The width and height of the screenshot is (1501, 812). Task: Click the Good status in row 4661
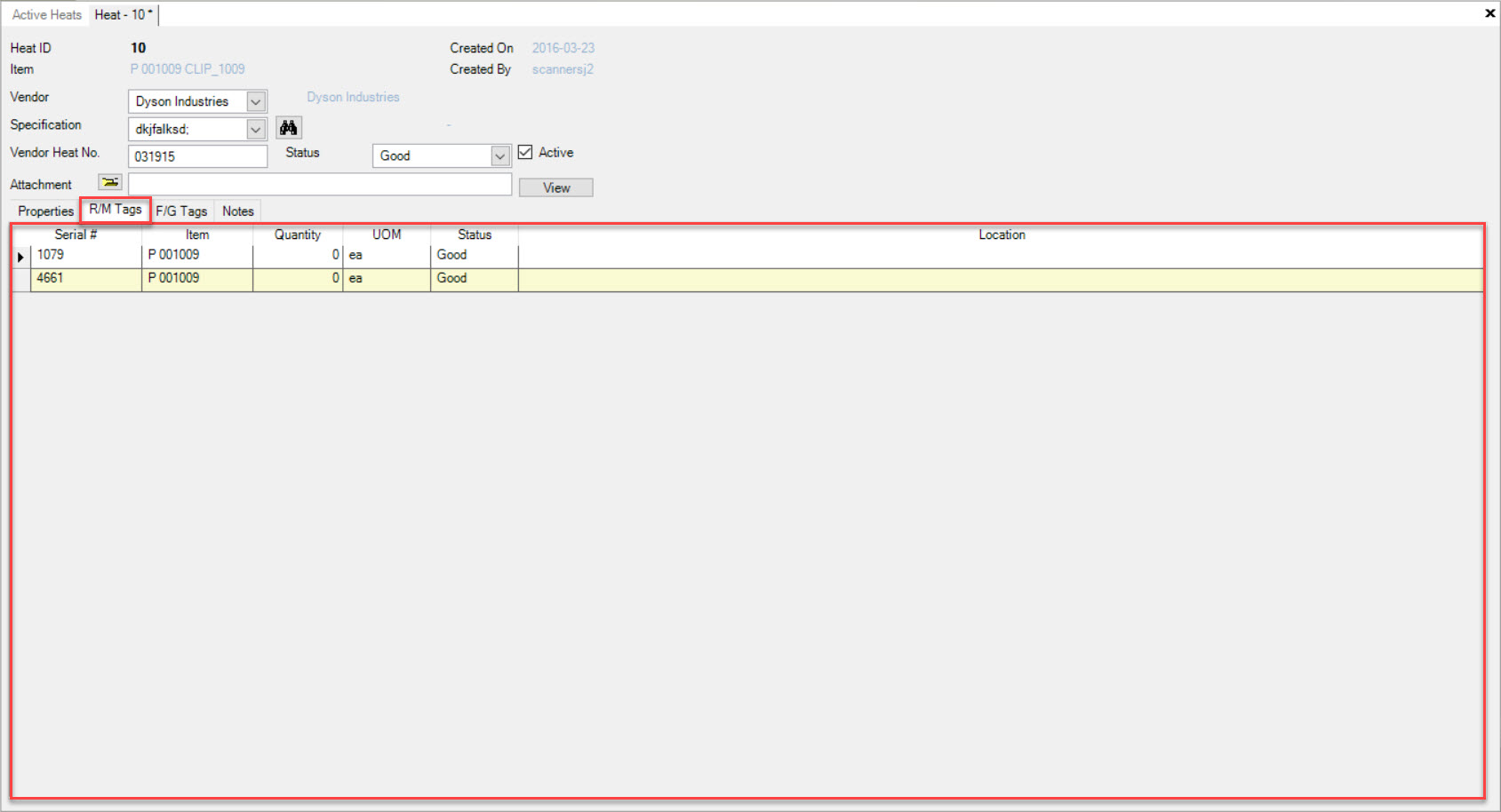(x=475, y=279)
